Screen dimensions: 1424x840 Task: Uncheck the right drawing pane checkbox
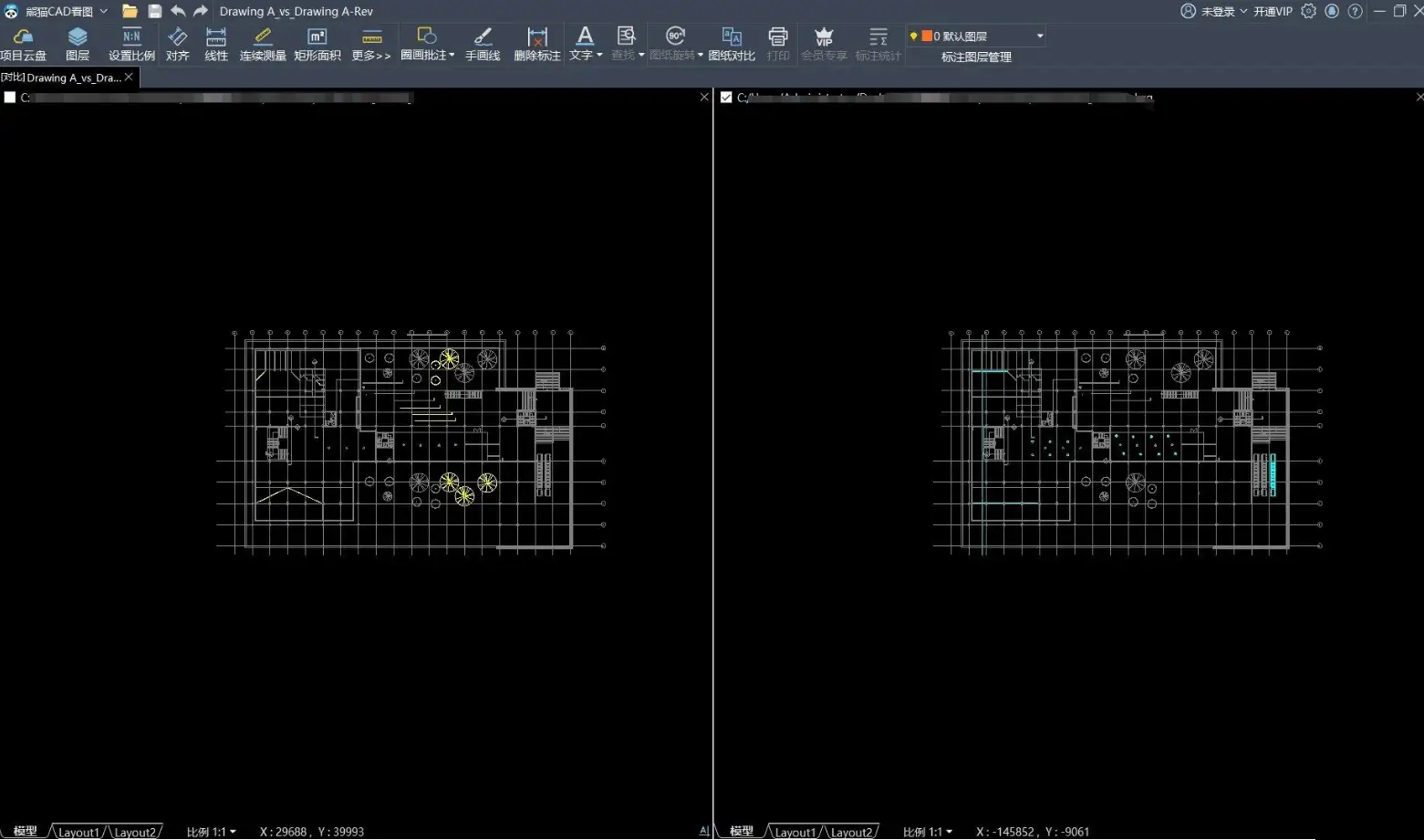pyautogui.click(x=726, y=98)
